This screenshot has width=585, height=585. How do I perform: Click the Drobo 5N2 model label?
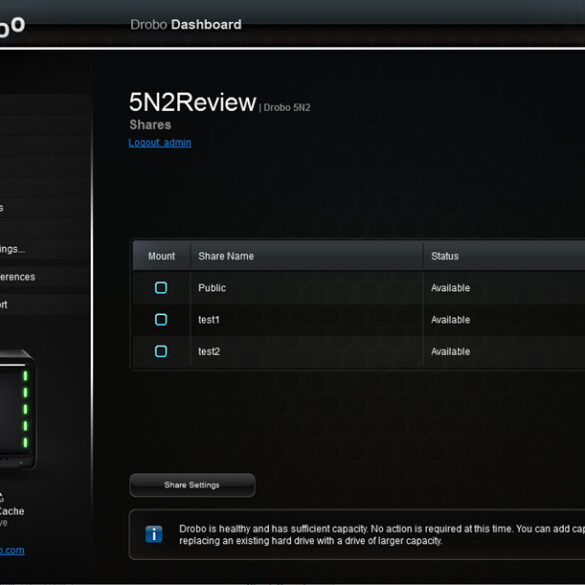pos(287,107)
